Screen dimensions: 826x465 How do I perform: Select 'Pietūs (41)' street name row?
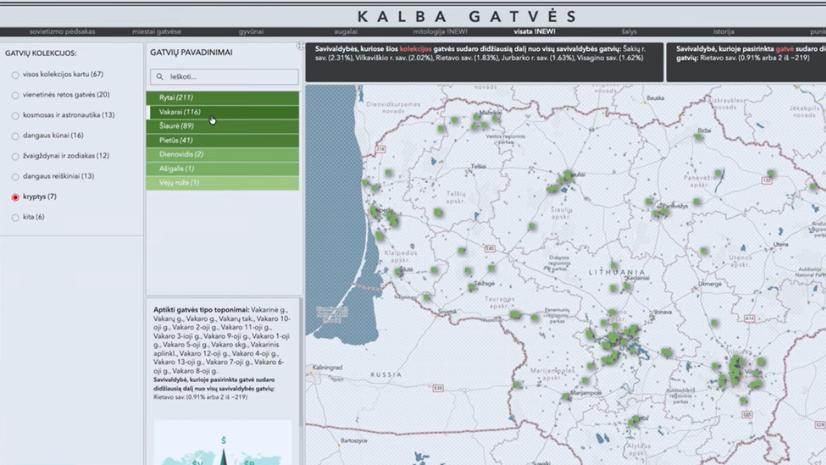[222, 140]
